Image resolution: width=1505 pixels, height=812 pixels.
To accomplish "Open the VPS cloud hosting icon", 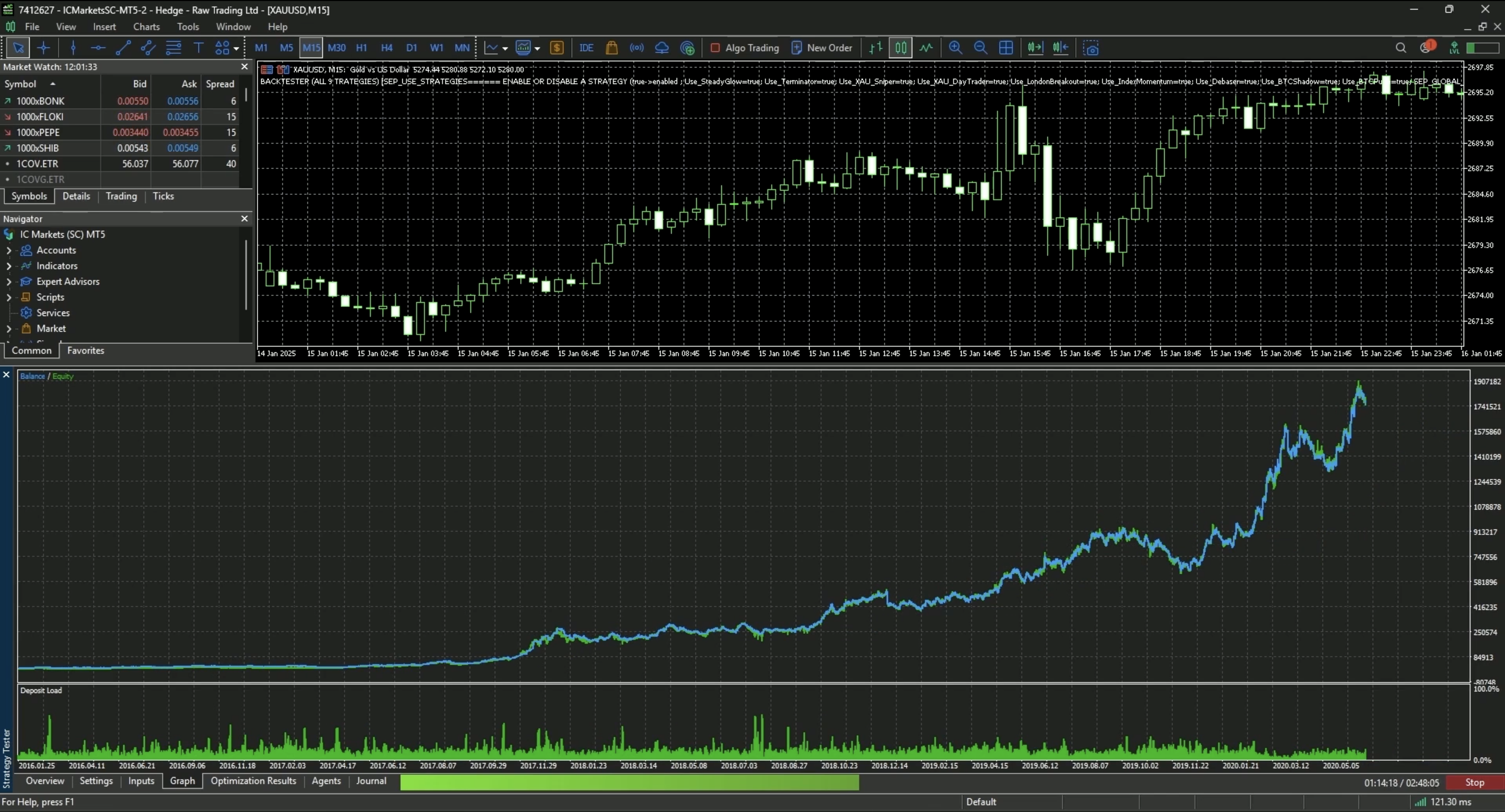I will [662, 48].
